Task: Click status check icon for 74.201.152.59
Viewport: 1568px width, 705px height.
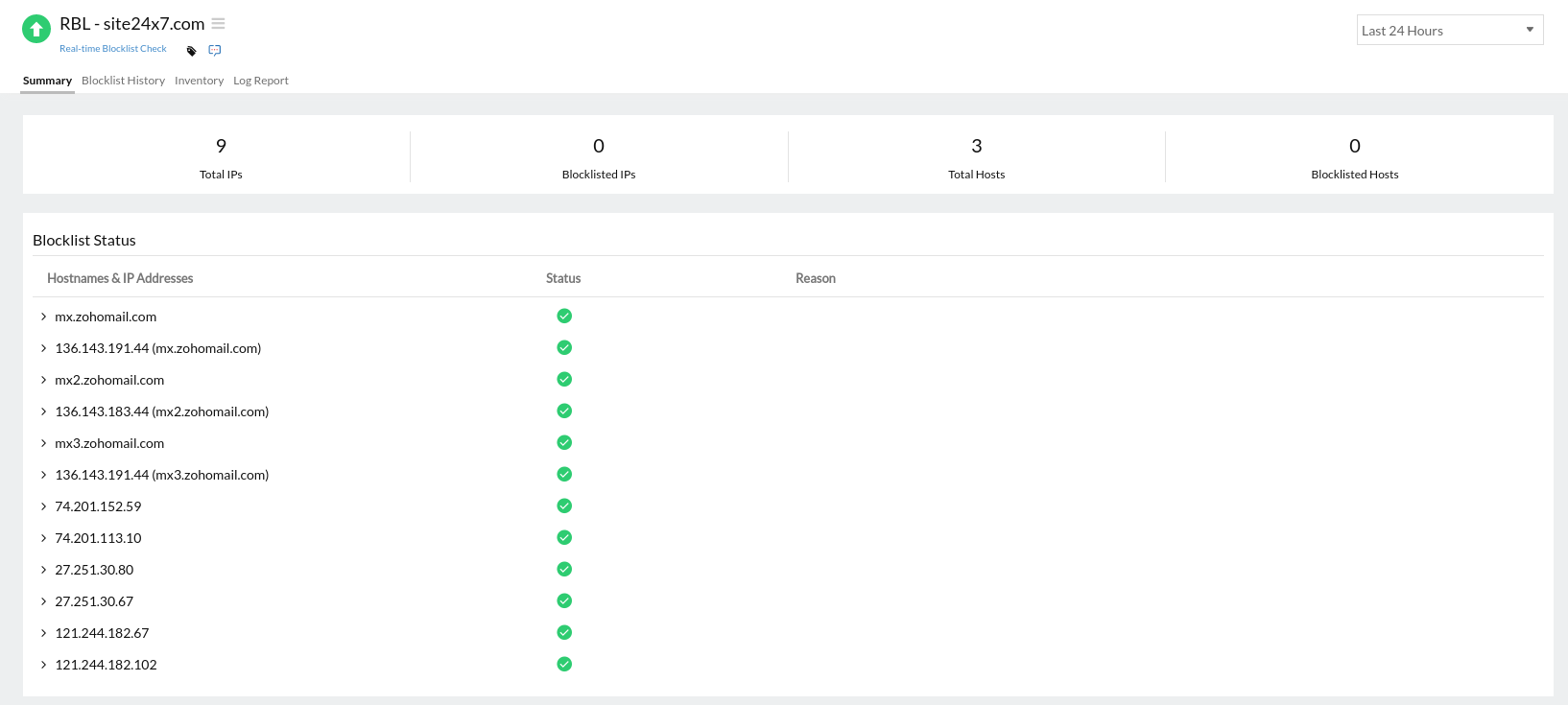Action: pyautogui.click(x=564, y=506)
